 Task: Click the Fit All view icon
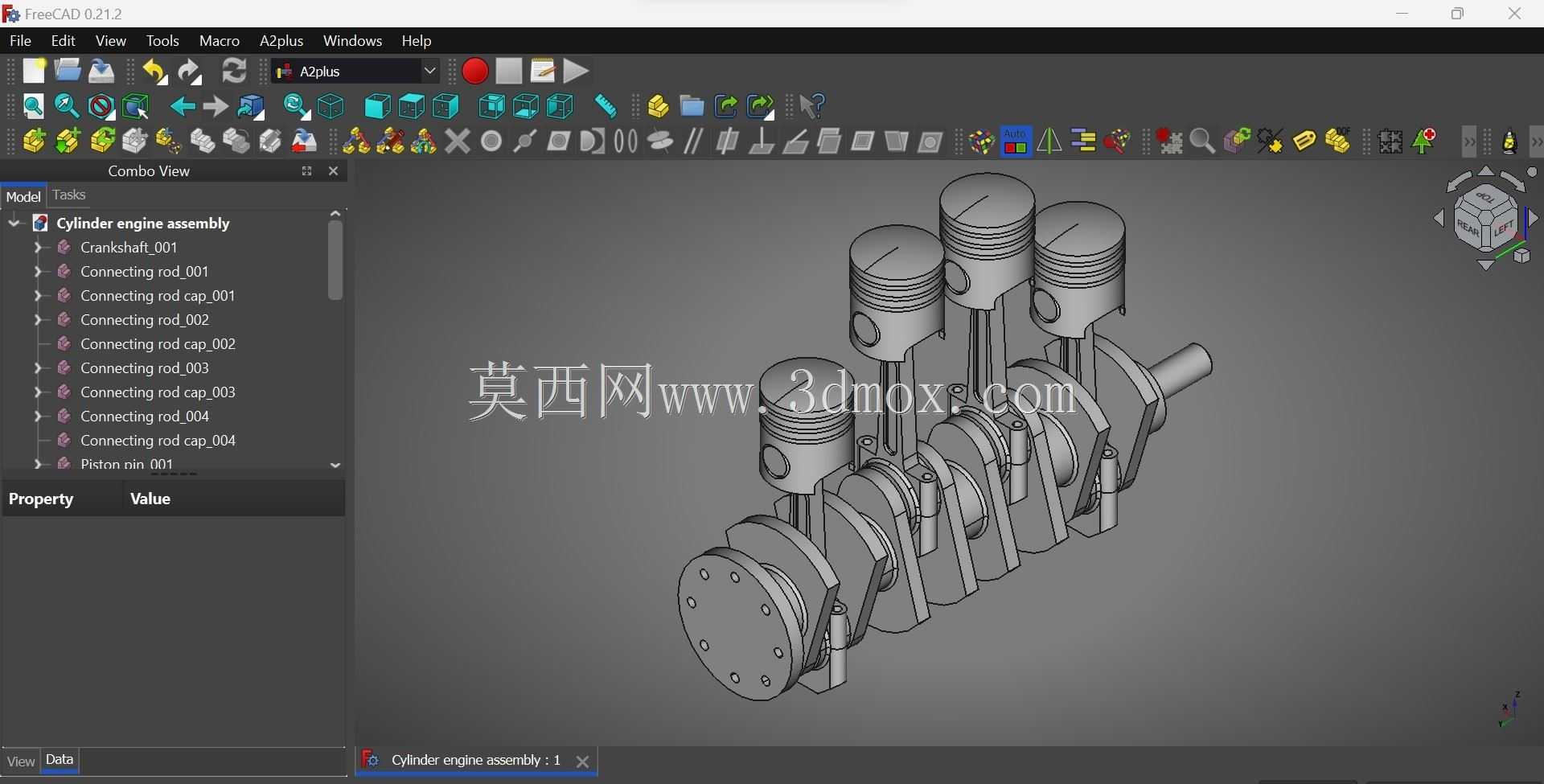click(34, 106)
